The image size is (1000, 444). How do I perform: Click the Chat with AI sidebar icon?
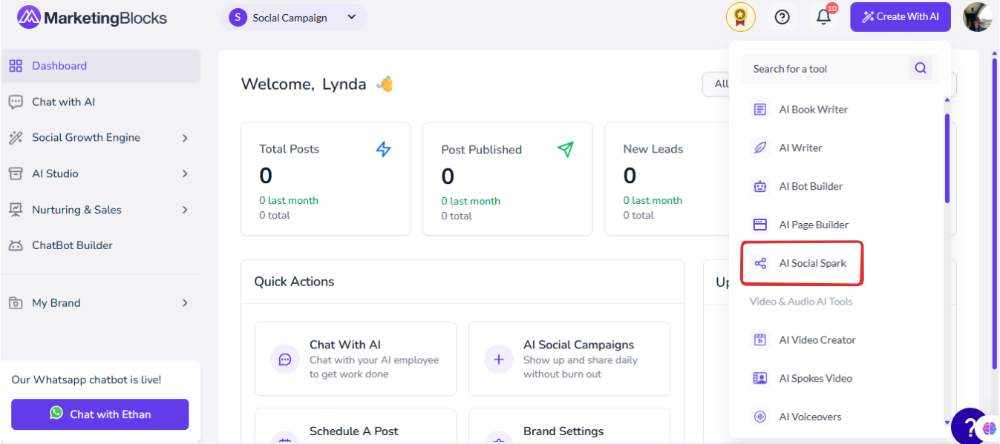pos(16,102)
